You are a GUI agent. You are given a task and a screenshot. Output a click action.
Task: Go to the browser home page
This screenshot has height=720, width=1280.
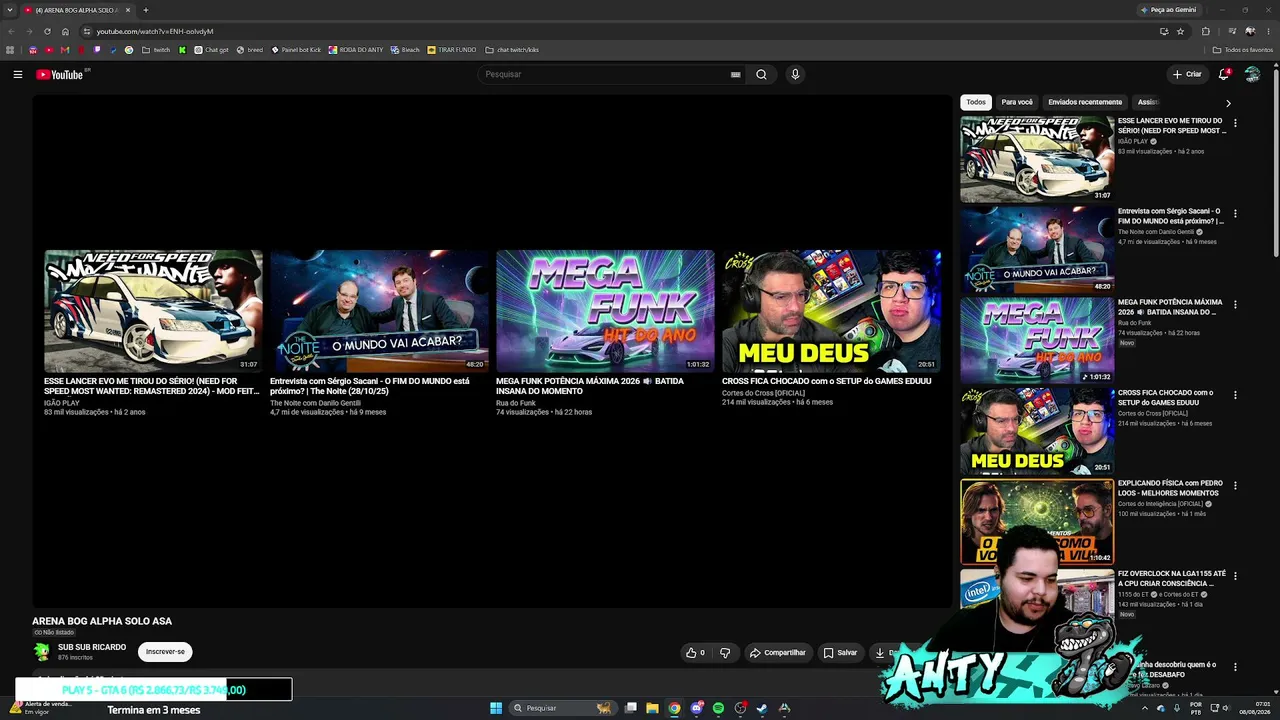coord(65,31)
